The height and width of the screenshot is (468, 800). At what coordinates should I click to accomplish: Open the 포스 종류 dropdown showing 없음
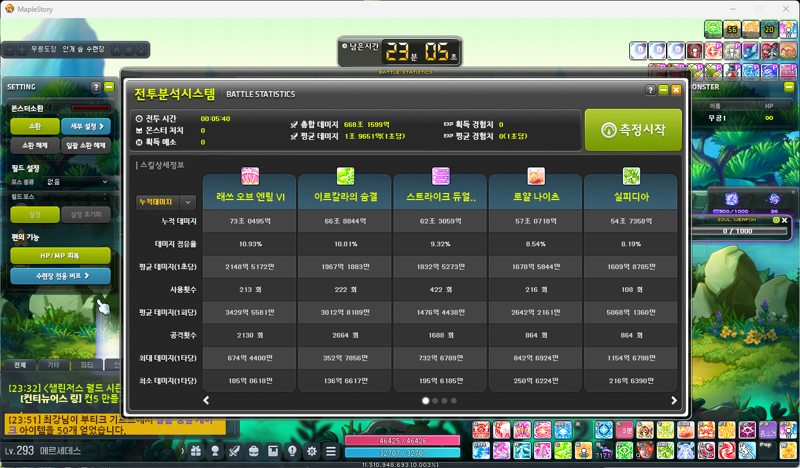[77, 182]
